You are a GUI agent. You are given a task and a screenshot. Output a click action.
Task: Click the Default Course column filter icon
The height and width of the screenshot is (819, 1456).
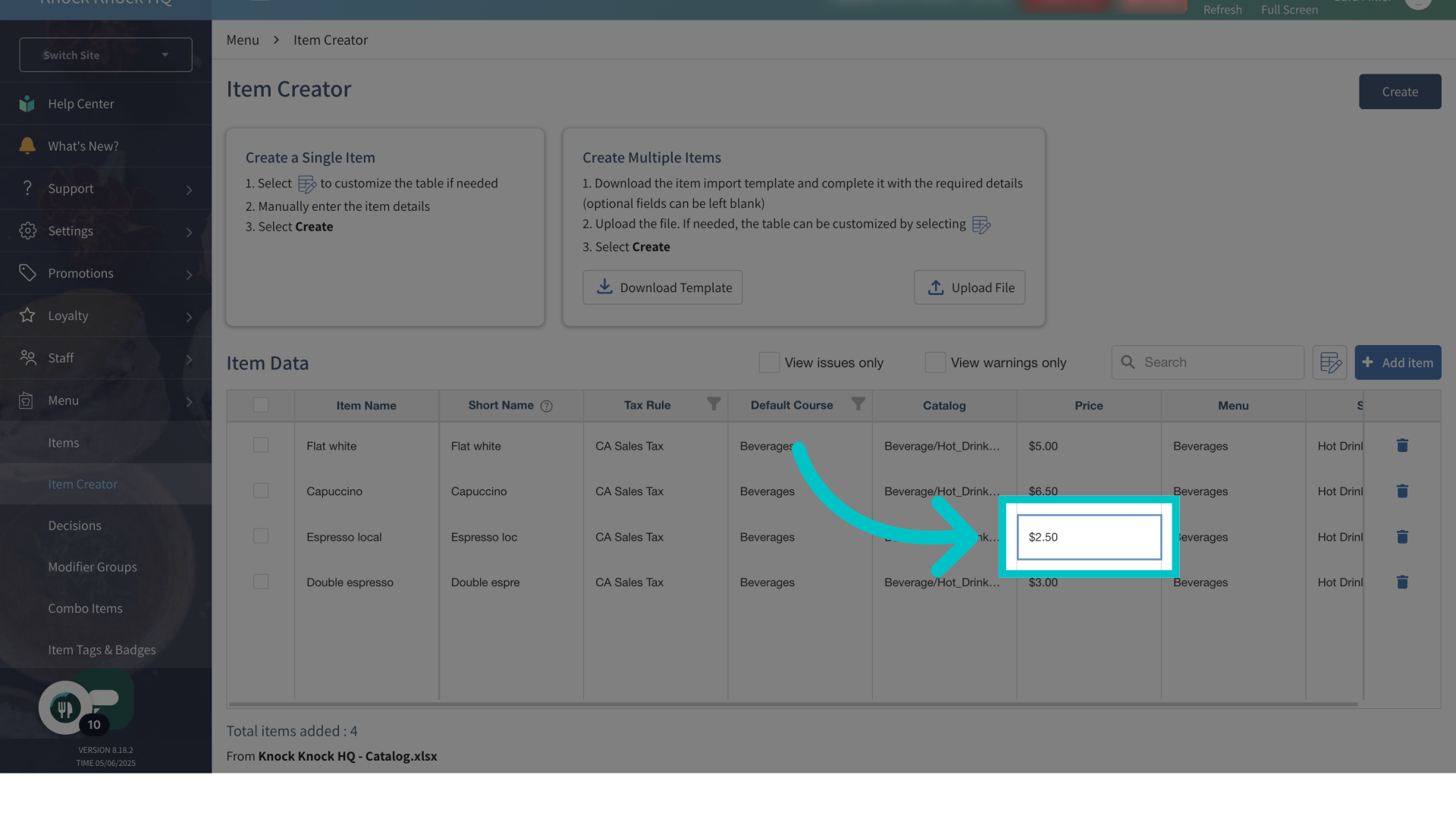coord(858,404)
